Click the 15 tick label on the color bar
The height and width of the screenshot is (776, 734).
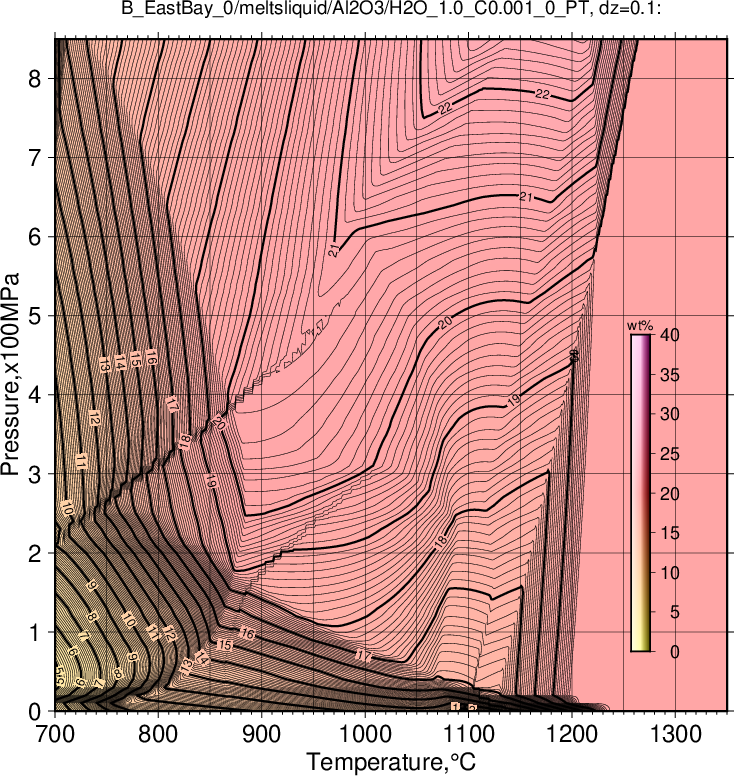(x=670, y=533)
